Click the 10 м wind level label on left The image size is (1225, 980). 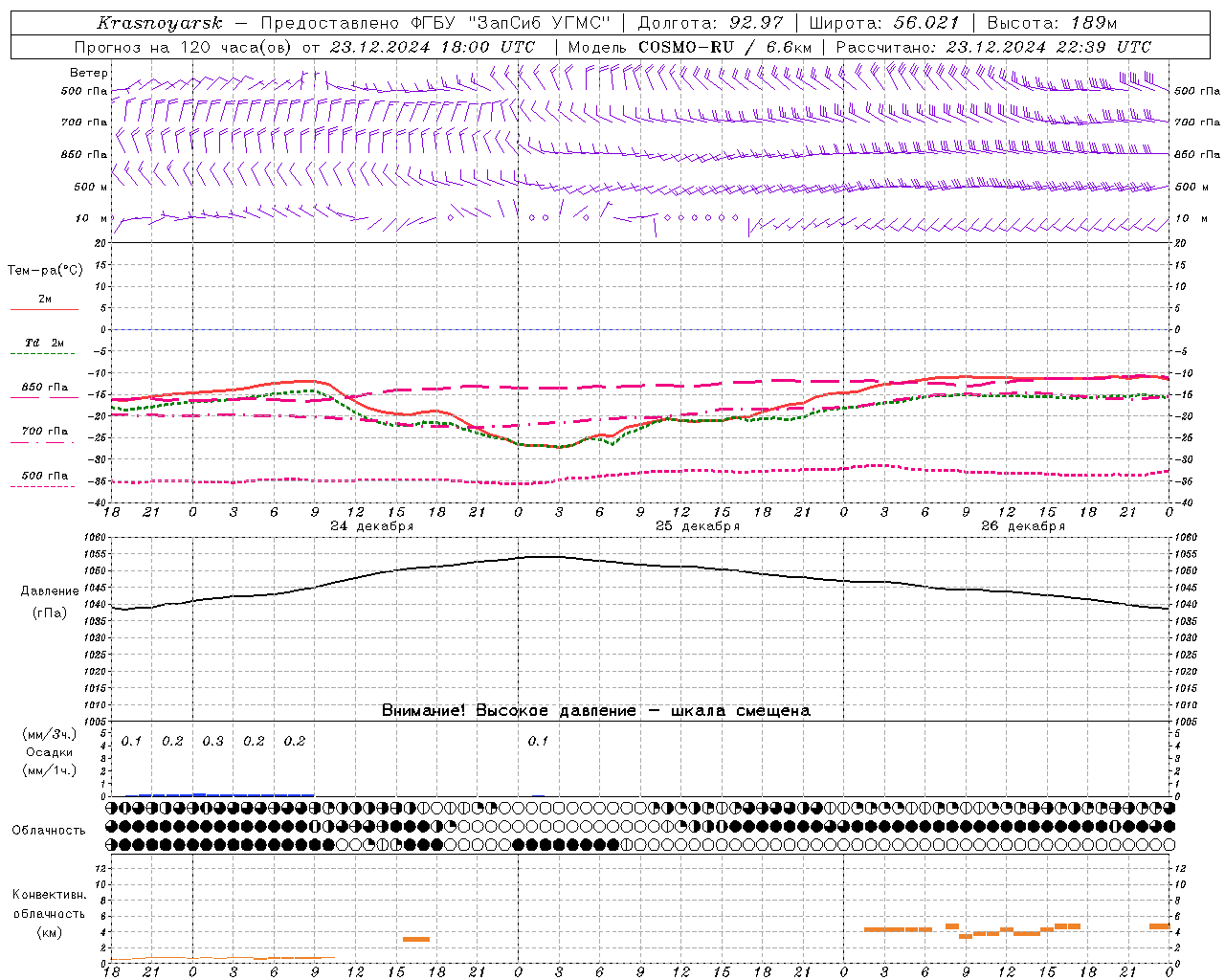(x=92, y=219)
